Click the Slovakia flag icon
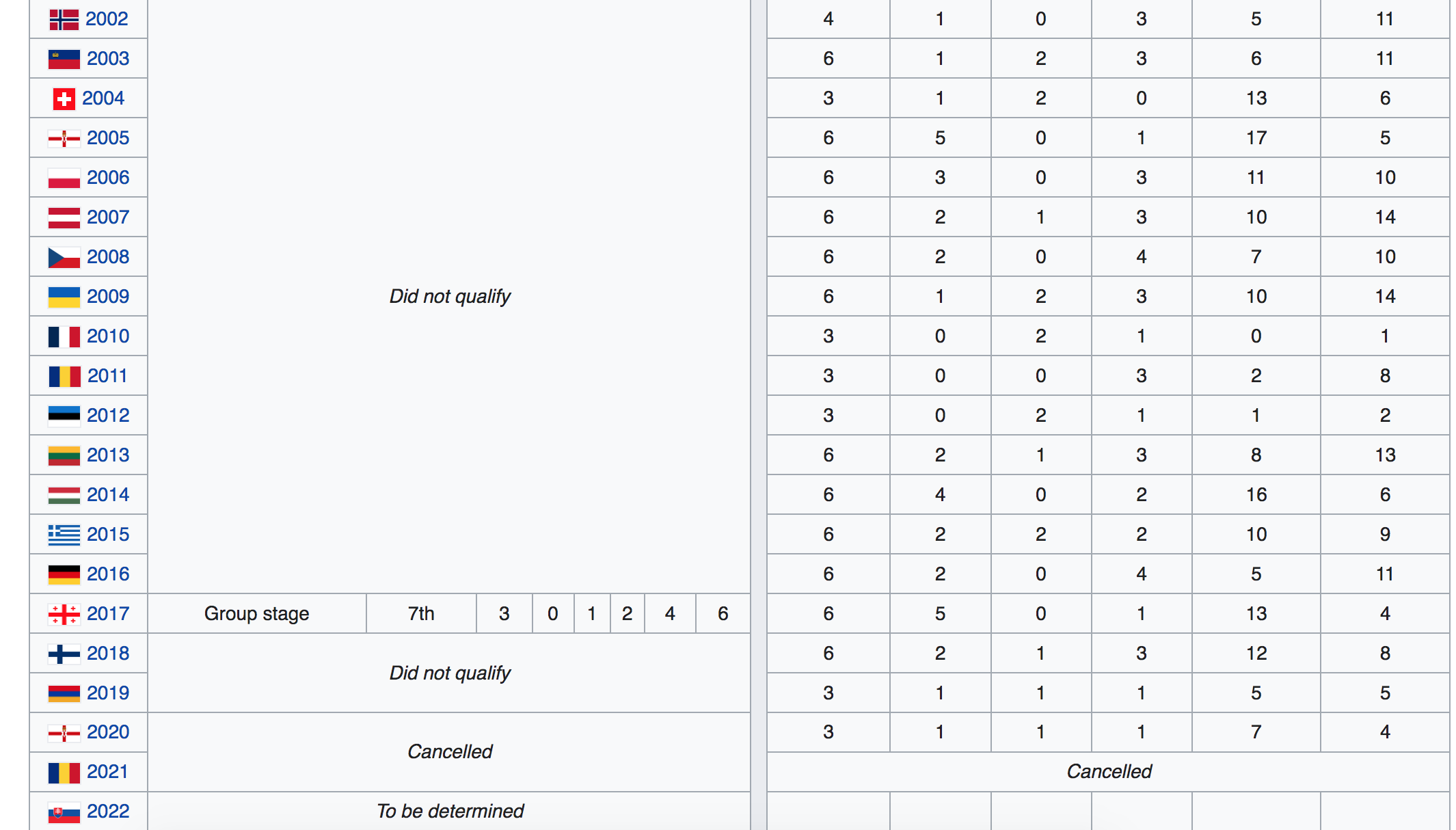This screenshot has height=830, width=1456. pyautogui.click(x=64, y=812)
